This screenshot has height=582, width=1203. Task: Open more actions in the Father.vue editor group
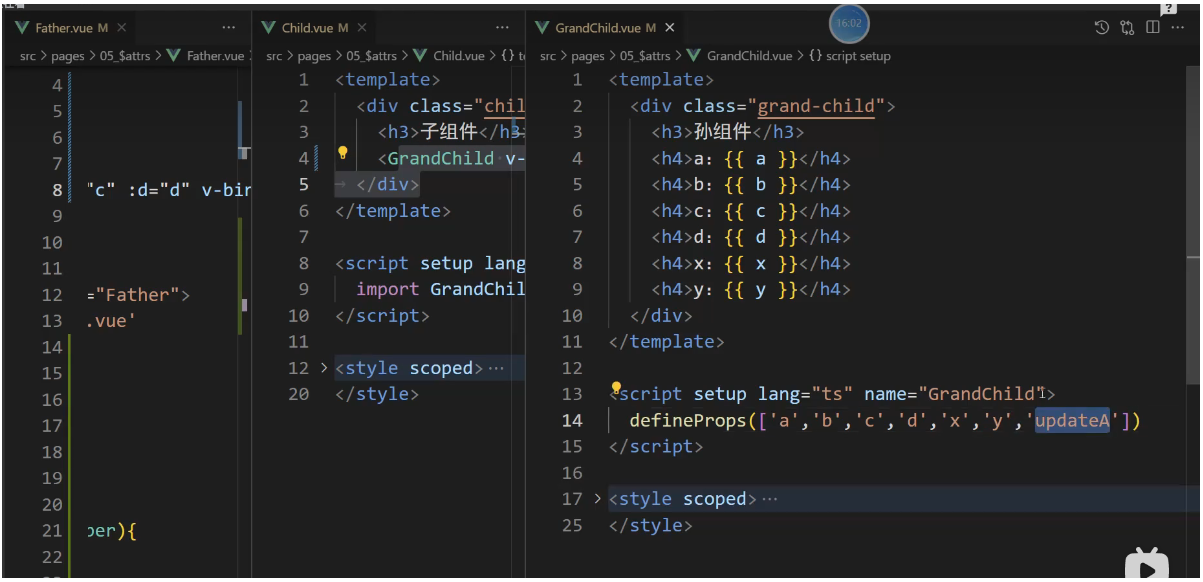coord(229,28)
